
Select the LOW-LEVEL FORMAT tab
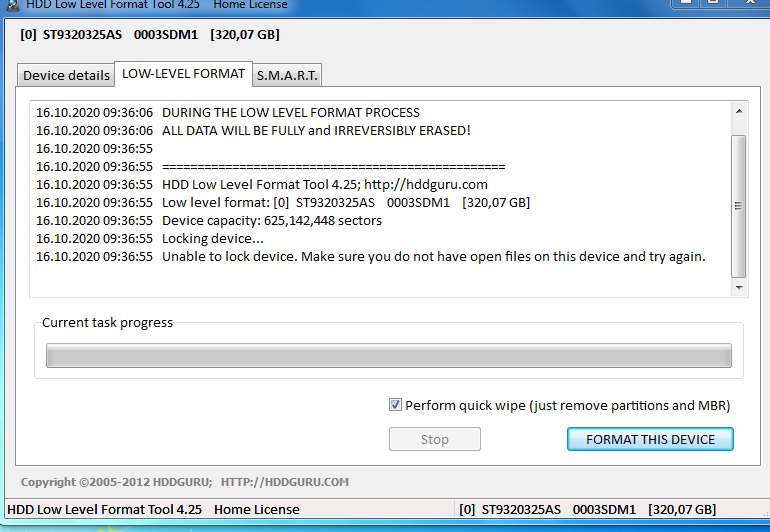[183, 74]
